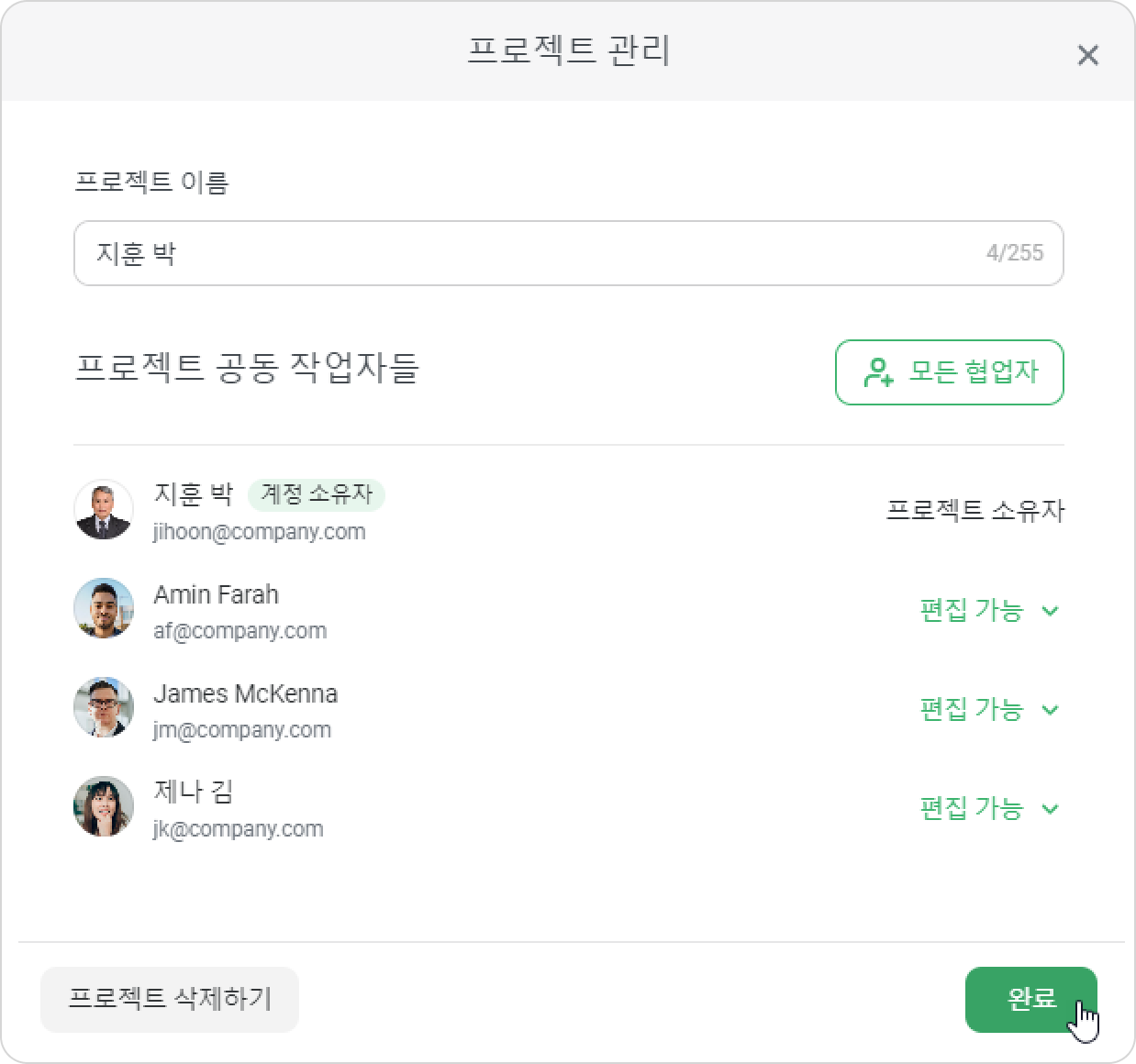Open 편집 가능 dropdown for James McKenna
This screenshot has height=1064, width=1136.
click(990, 709)
